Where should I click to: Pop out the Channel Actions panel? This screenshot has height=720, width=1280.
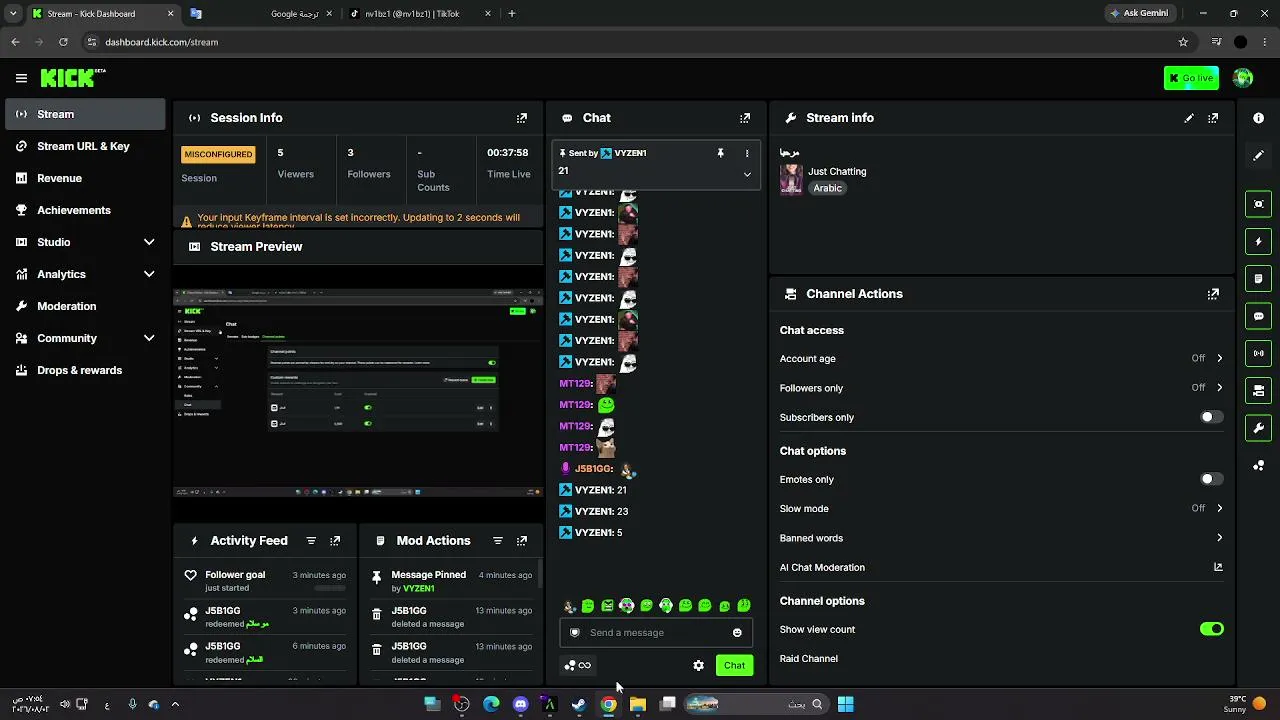pos(1213,294)
